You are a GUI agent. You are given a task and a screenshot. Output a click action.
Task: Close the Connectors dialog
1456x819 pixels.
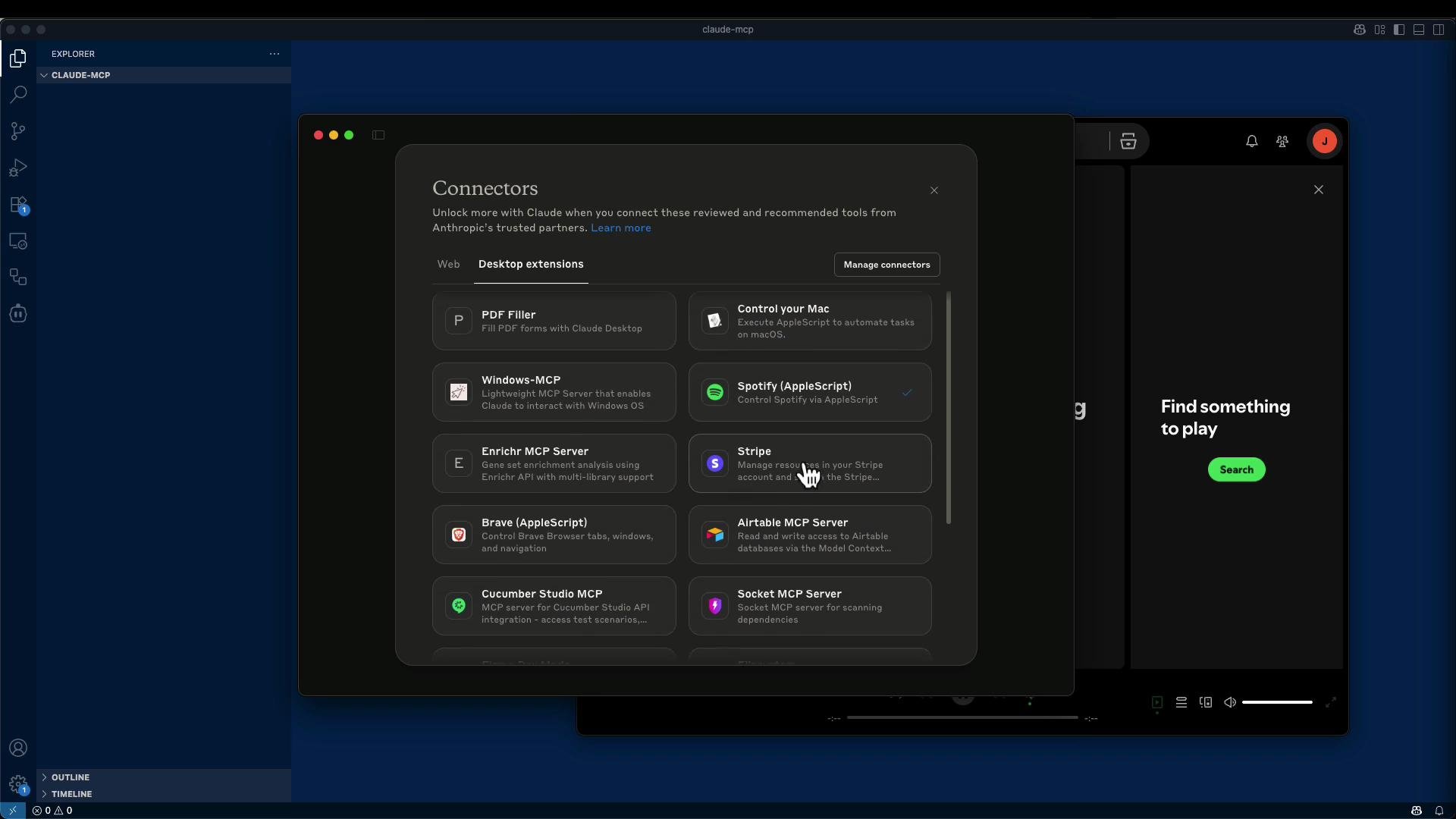934,190
